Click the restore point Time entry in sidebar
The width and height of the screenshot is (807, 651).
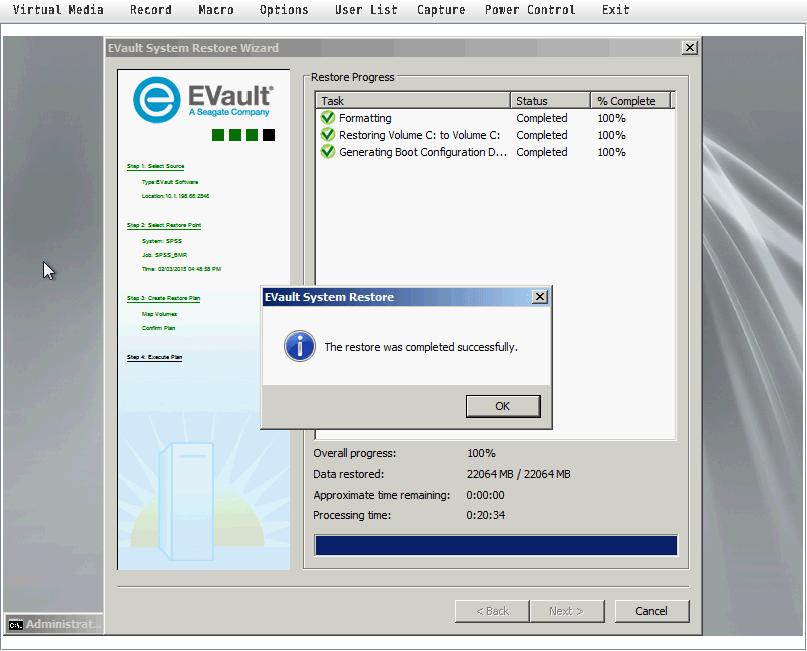[x=181, y=269]
